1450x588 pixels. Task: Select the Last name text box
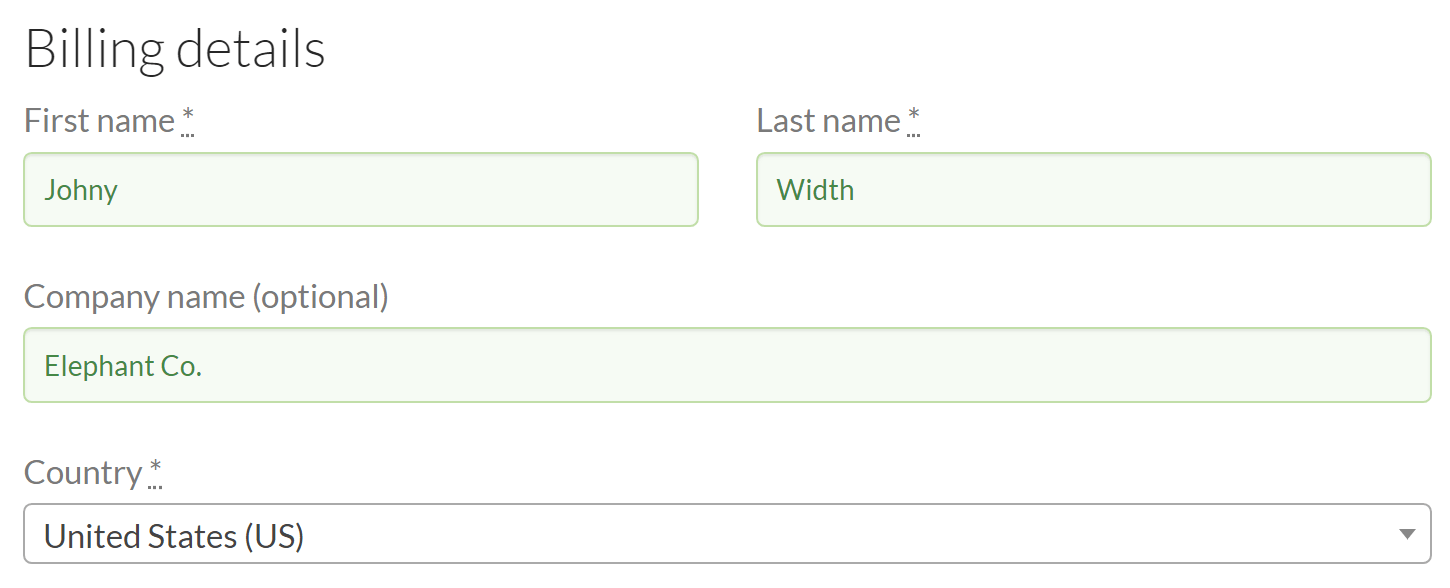click(1093, 189)
